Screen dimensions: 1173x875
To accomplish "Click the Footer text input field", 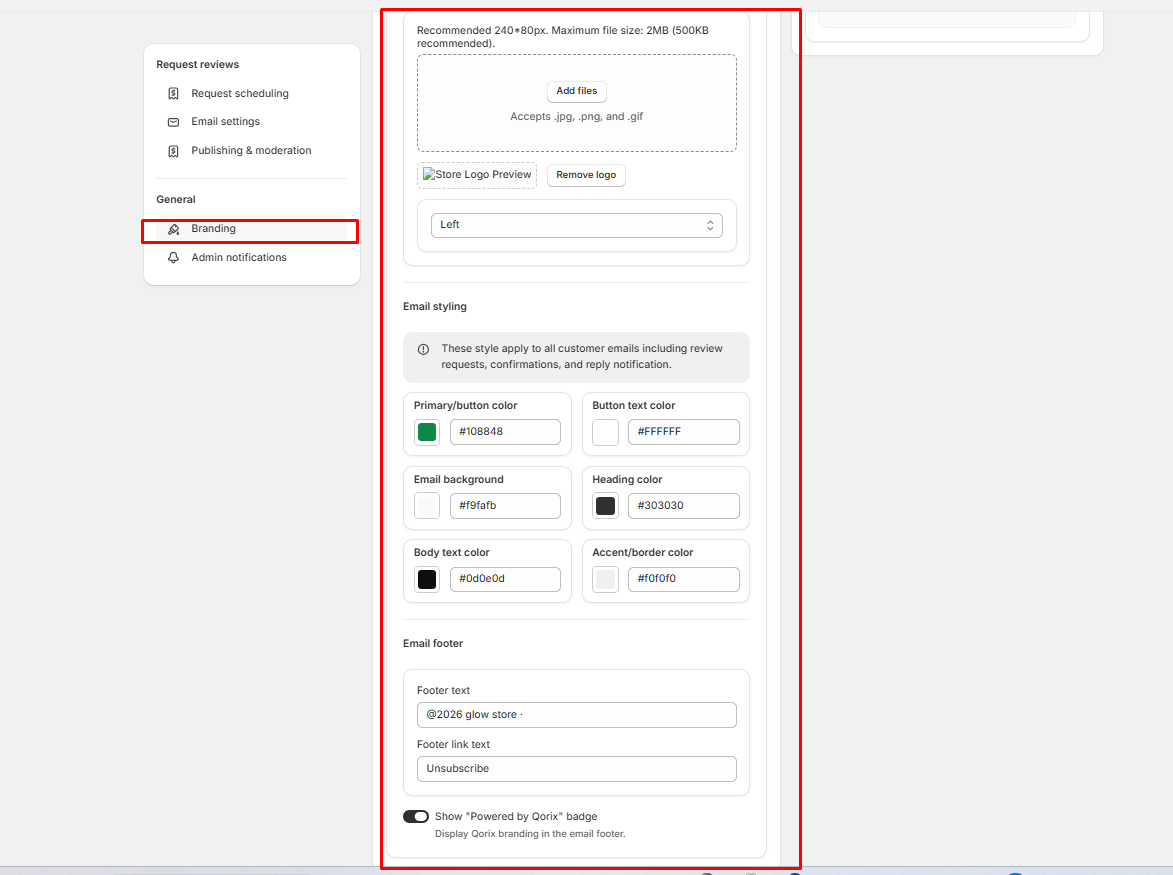I will [x=577, y=715].
